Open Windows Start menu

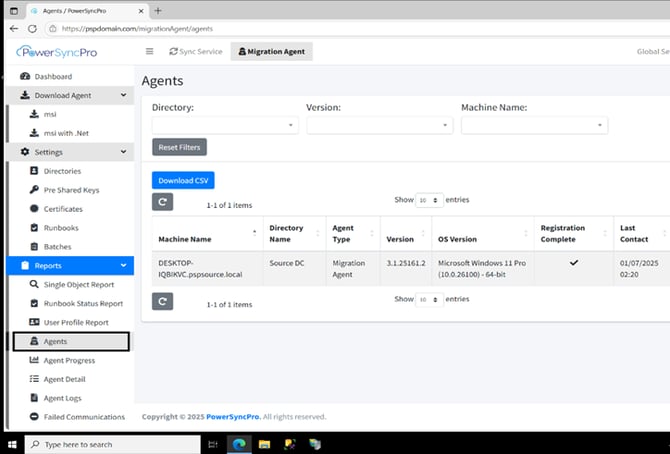(x=12, y=444)
